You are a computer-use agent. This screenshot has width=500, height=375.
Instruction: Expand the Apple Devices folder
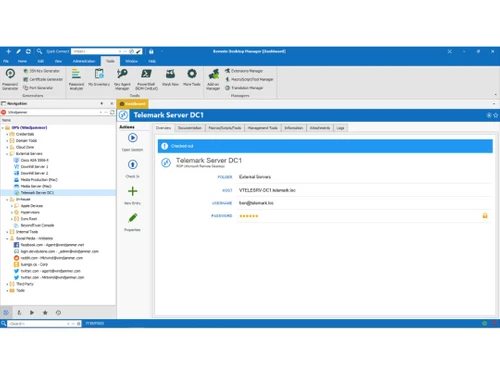(x=12, y=206)
